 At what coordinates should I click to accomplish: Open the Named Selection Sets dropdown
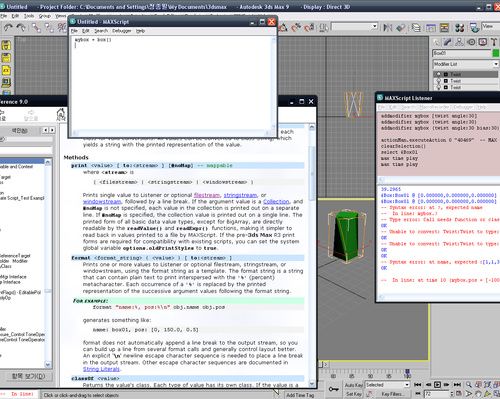pos(355,26)
